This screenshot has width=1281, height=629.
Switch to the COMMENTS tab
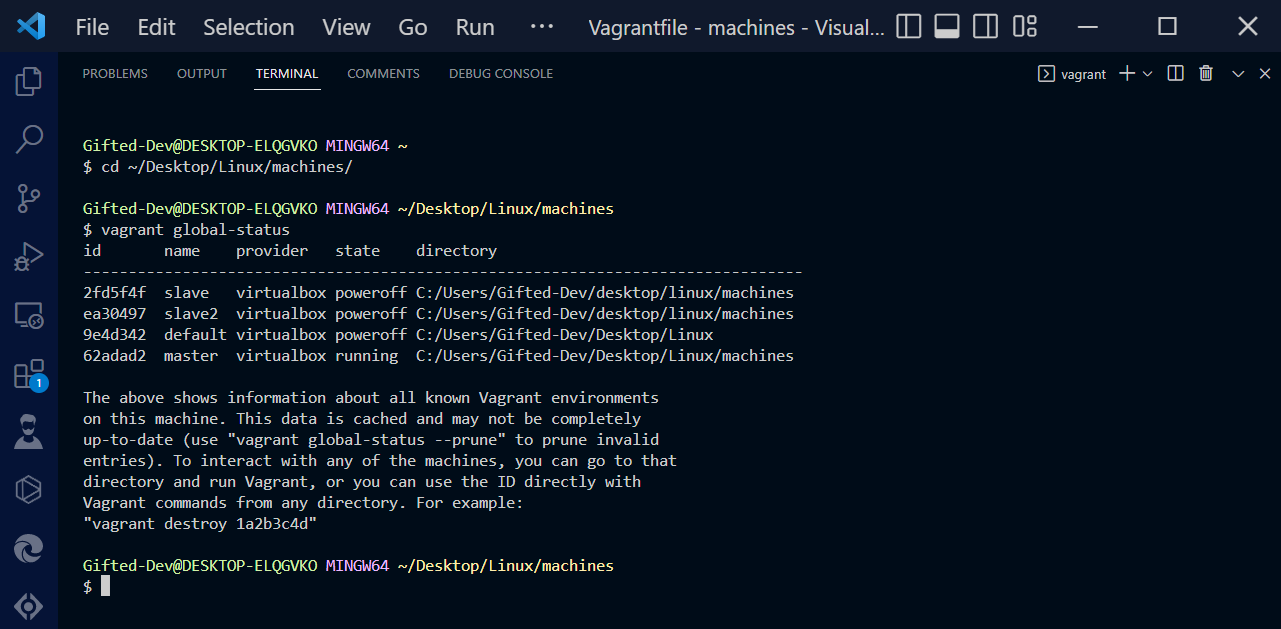(x=383, y=74)
